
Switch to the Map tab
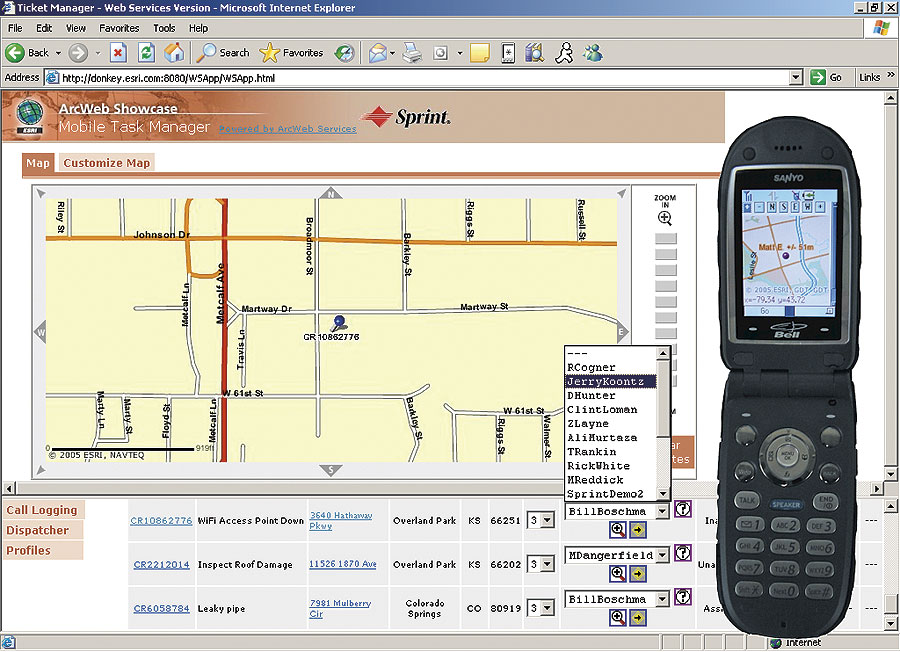38,163
